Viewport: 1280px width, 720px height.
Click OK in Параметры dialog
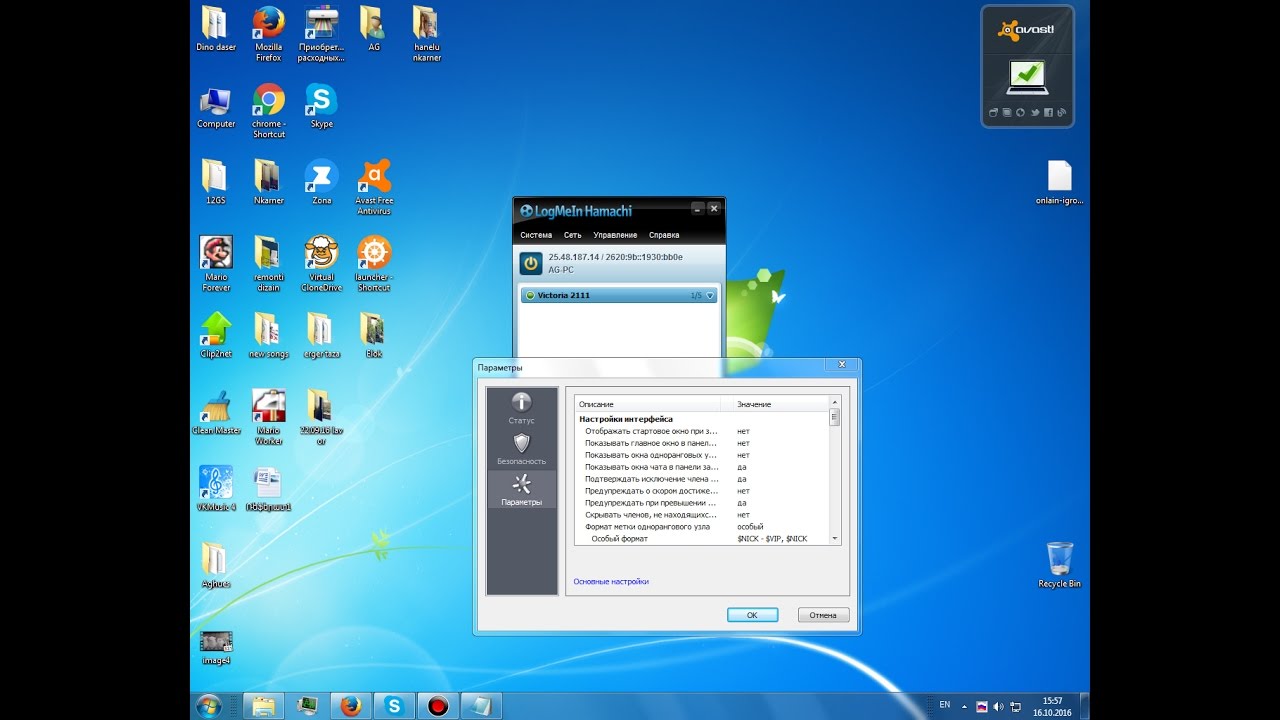coord(752,615)
